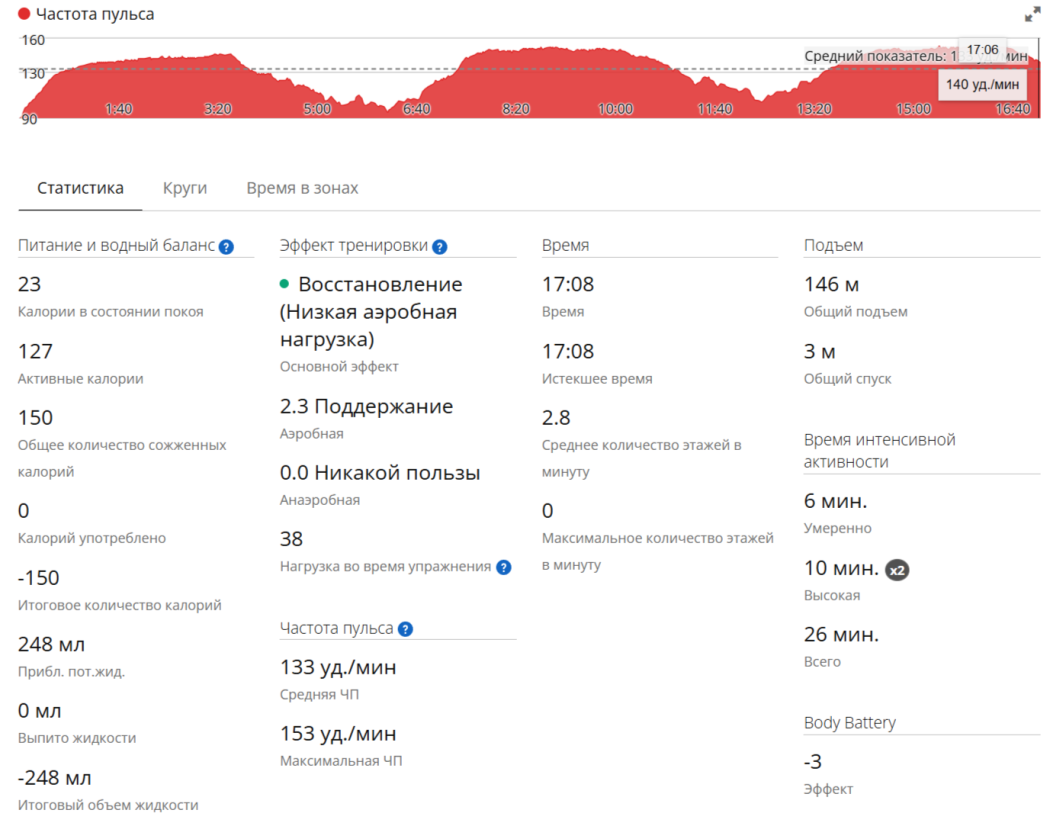Image resolution: width=1050 pixels, height=823 pixels.
Task: Click the Частота пульса chart legend label
Action: coord(95,14)
